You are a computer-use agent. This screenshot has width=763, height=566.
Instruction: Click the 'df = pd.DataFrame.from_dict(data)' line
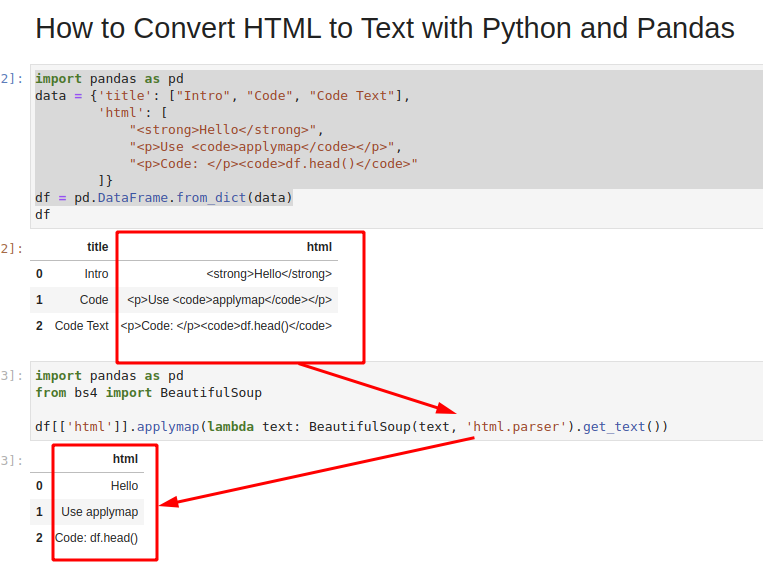coord(164,198)
